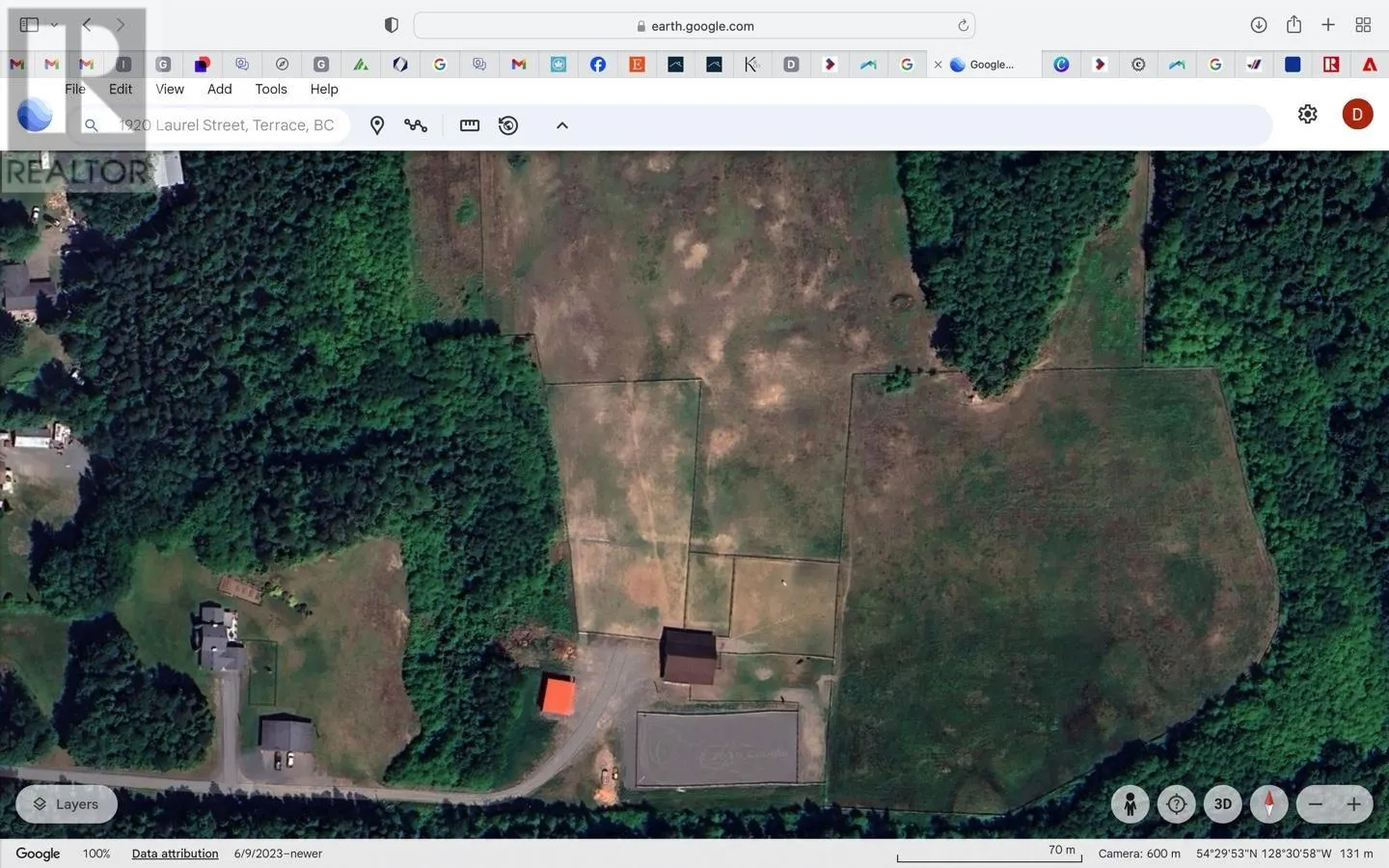The height and width of the screenshot is (868, 1389).
Task: Open the Tools menu
Action: 271,89
